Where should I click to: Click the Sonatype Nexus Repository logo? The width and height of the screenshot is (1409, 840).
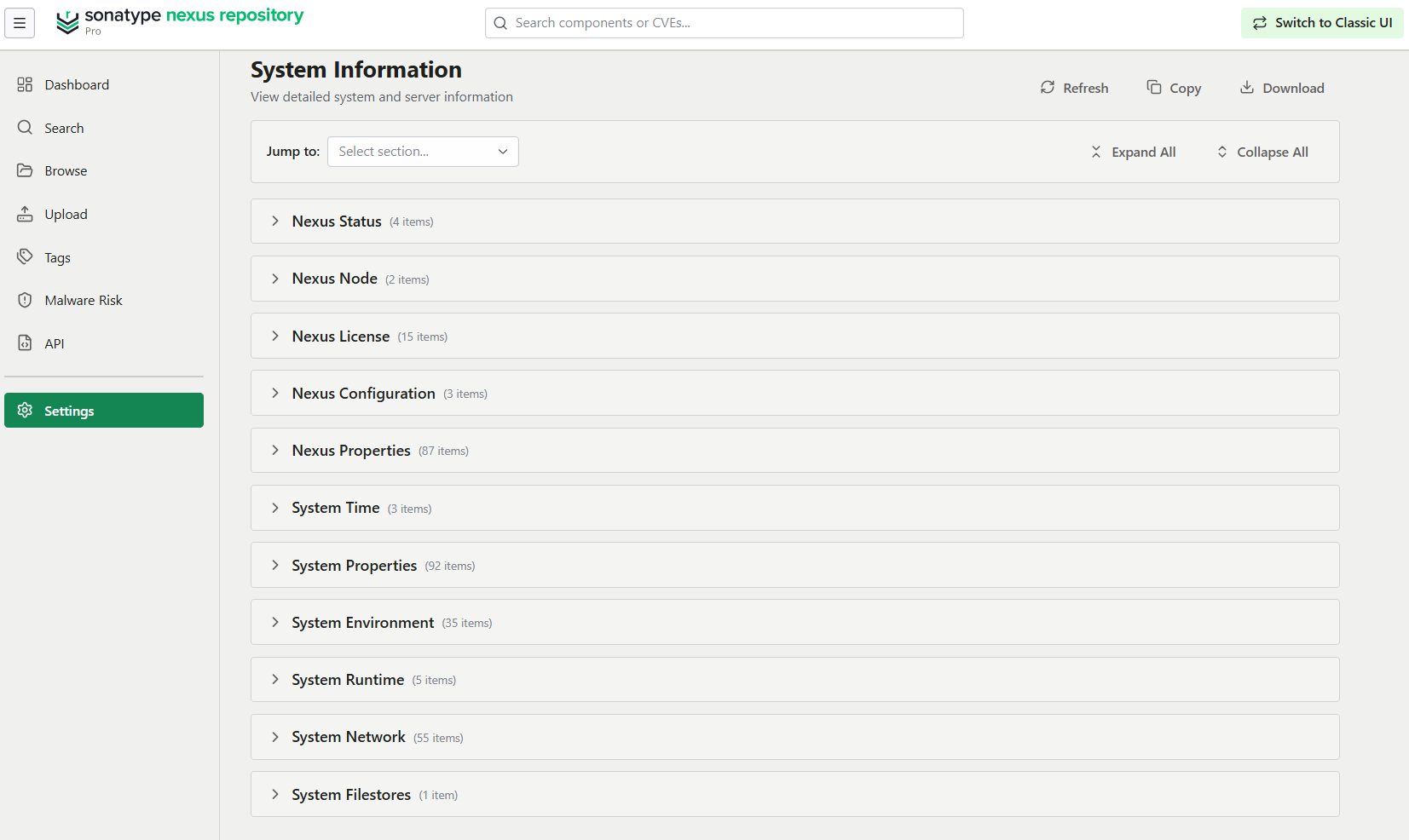[180, 21]
